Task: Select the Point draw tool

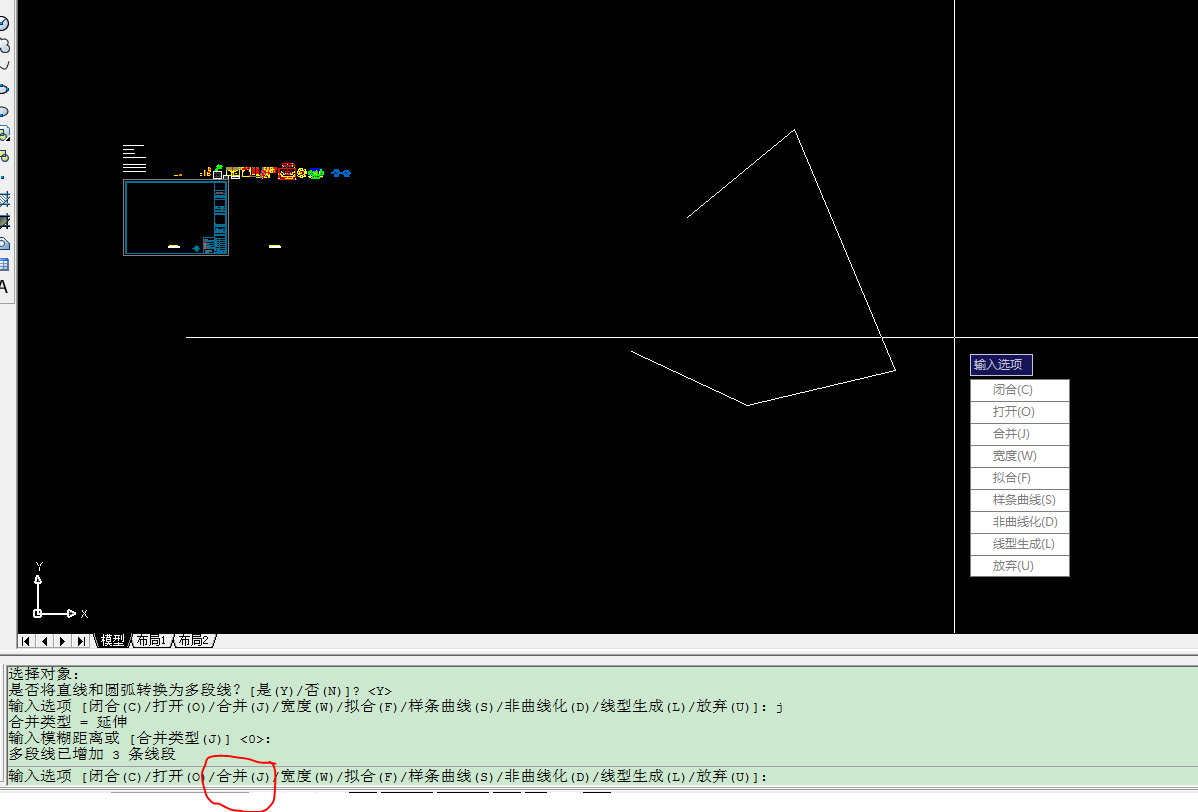Action: 3,177
